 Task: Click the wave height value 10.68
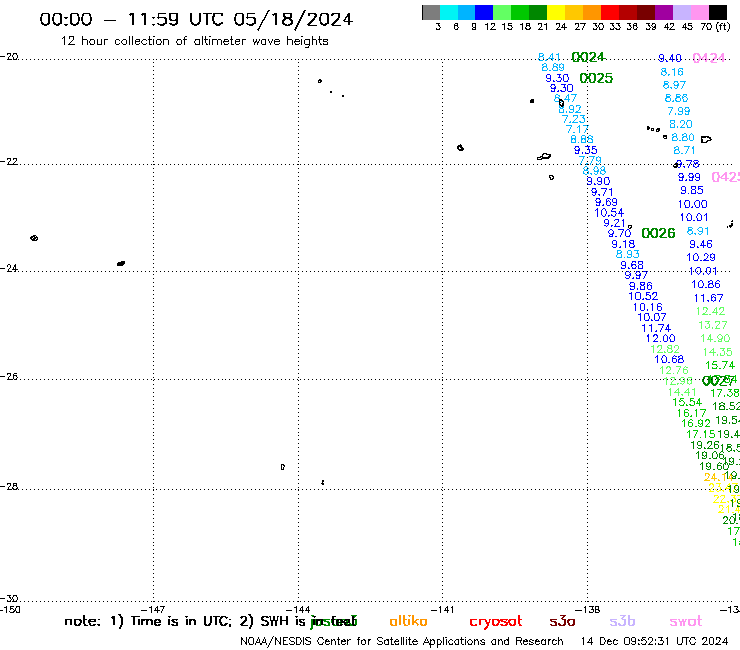coord(669,359)
